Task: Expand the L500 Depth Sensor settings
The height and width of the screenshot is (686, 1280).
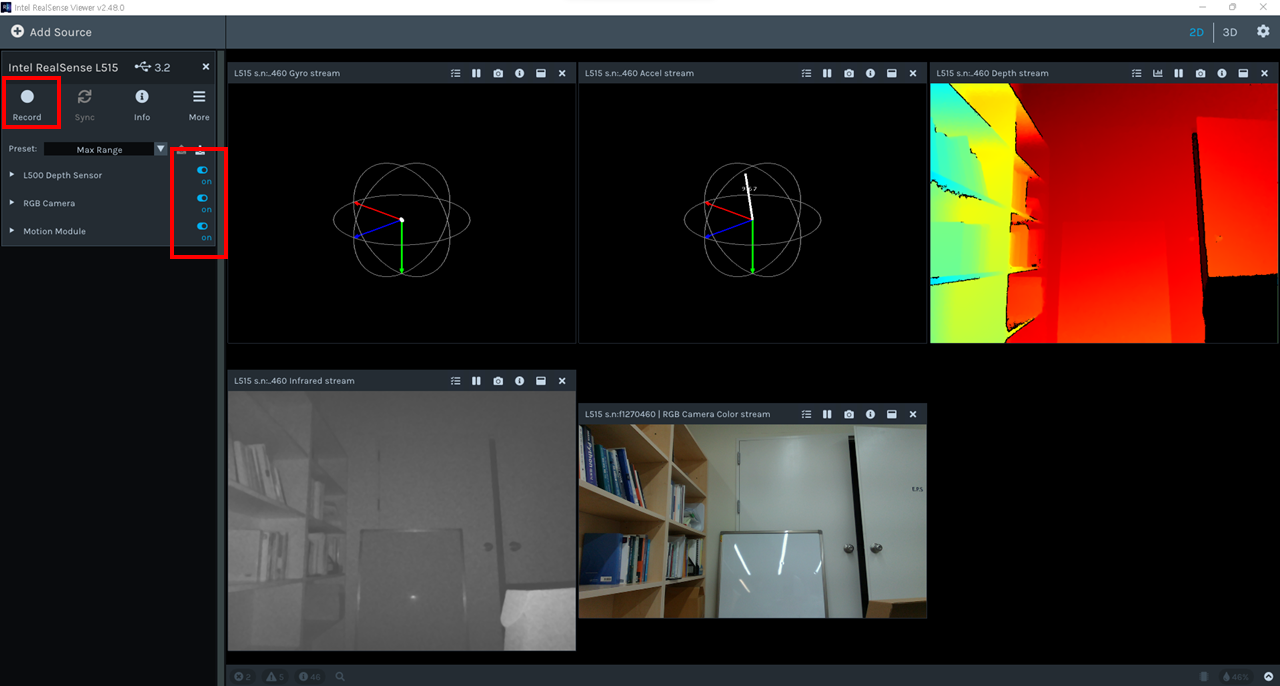Action: (x=12, y=175)
